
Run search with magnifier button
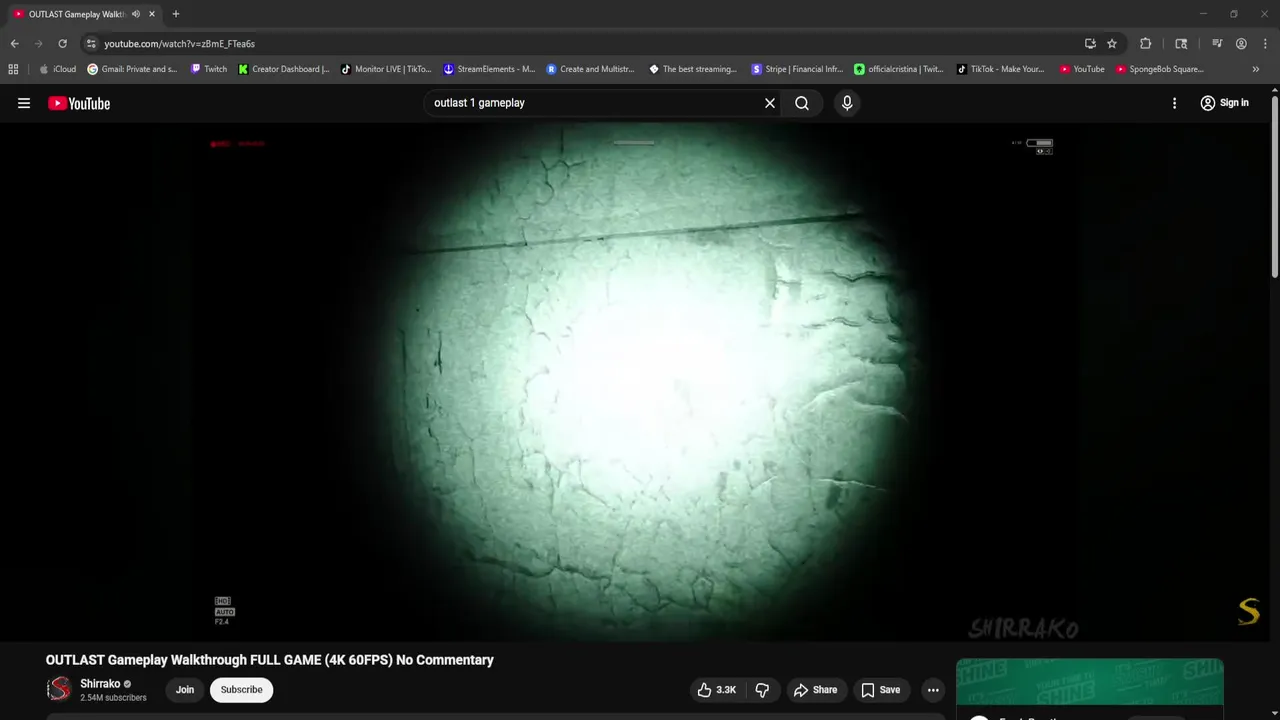(x=802, y=103)
